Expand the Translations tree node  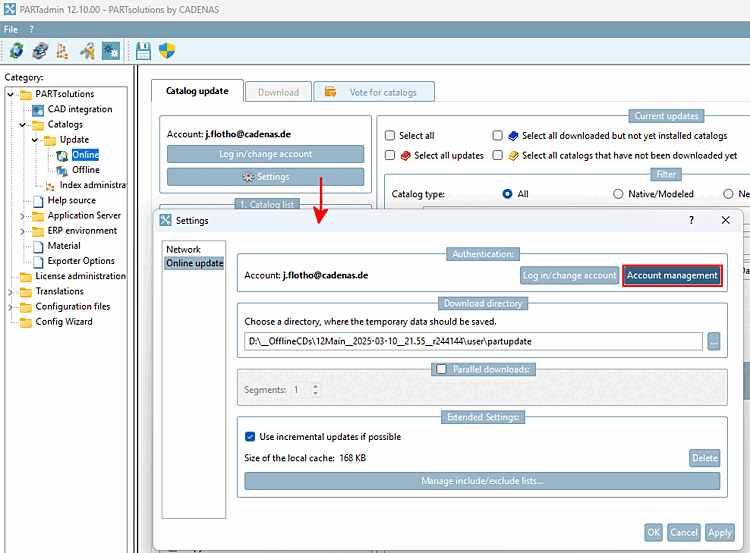[11, 292]
